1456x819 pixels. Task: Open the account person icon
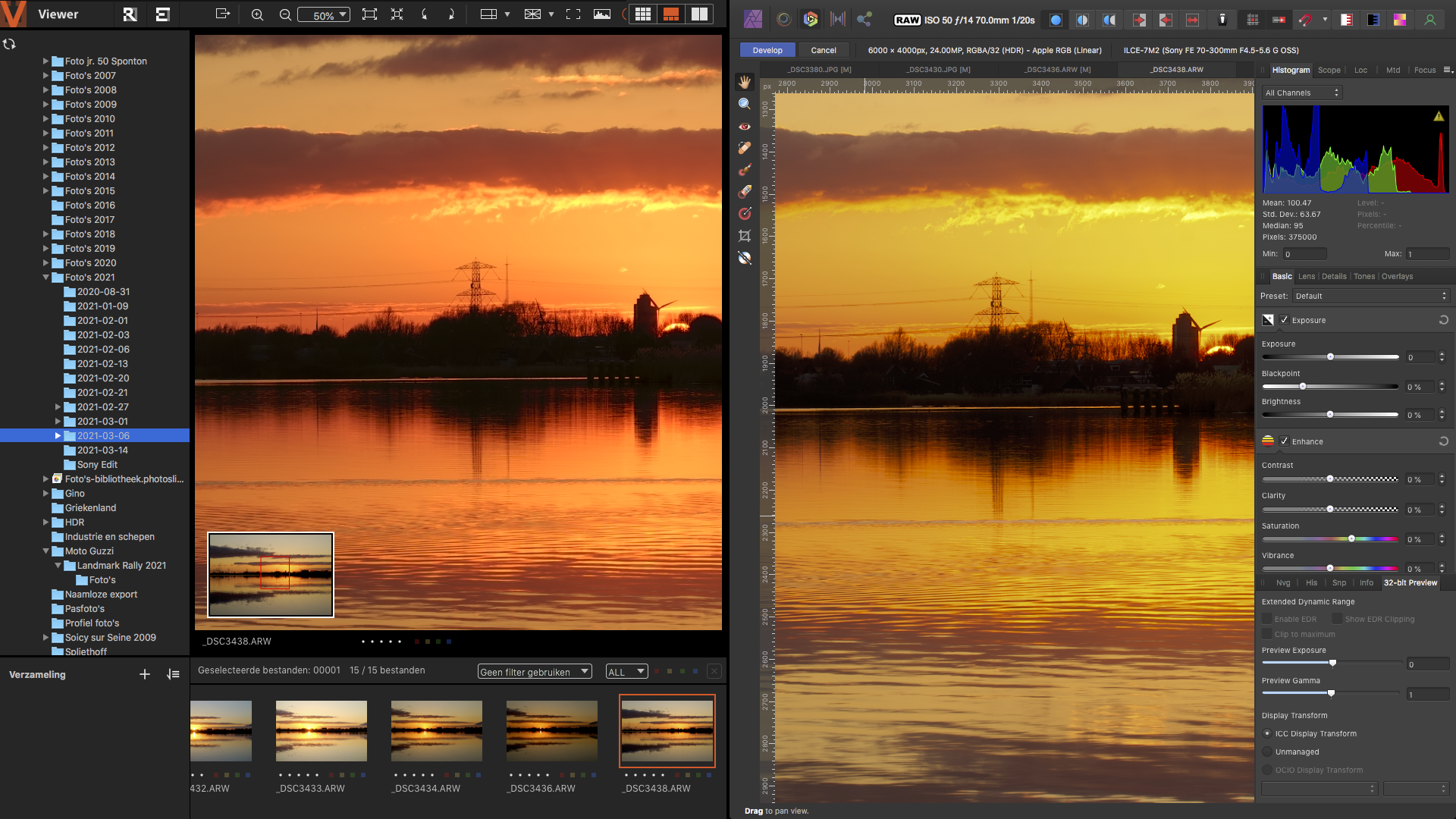click(1430, 20)
